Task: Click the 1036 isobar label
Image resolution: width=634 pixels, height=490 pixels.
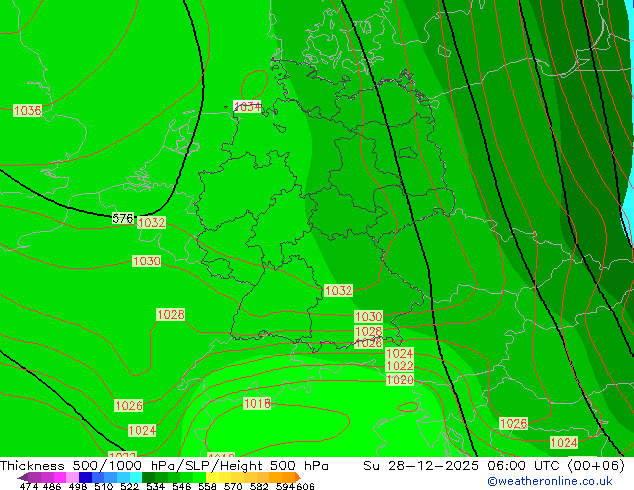Action: pyautogui.click(x=27, y=110)
